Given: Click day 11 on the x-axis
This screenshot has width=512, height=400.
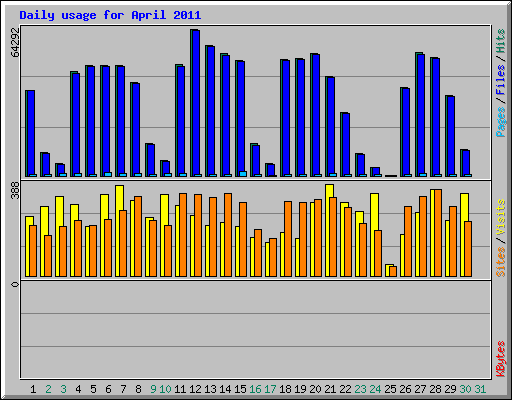Looking at the screenshot, I should tap(180, 389).
